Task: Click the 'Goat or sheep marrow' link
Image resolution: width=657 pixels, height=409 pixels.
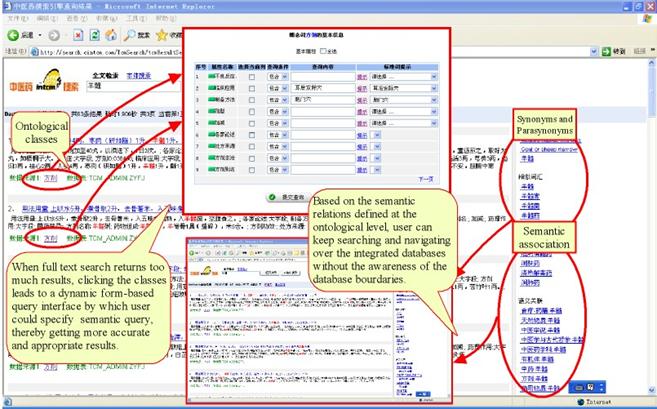Action: point(543,148)
